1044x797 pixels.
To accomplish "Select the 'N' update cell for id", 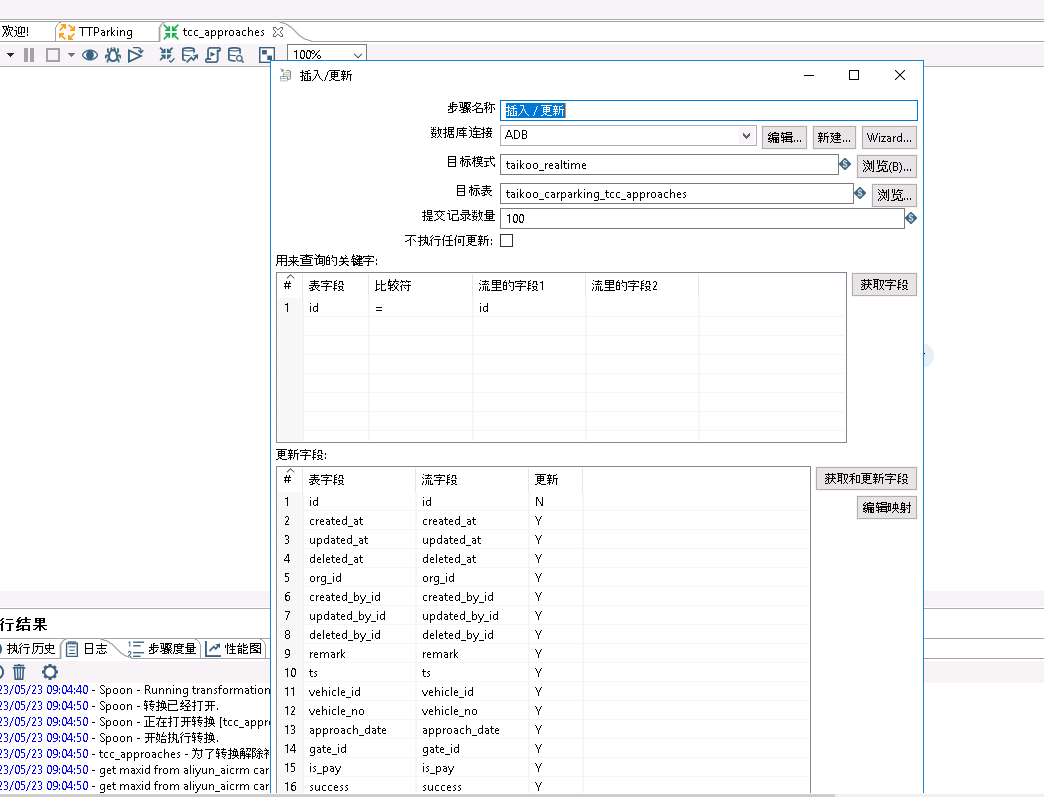I will (x=555, y=501).
